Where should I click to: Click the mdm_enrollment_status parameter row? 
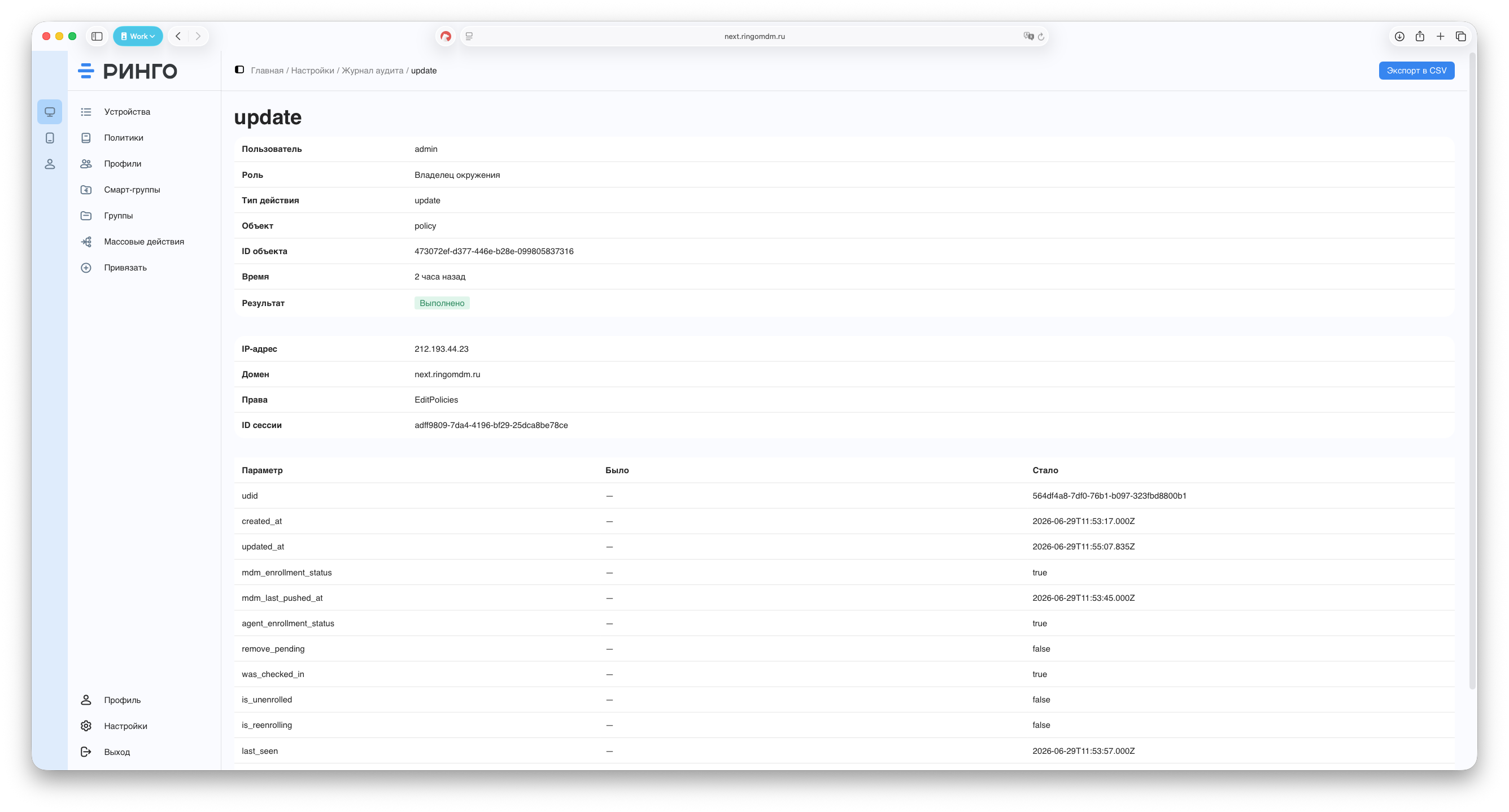click(844, 573)
